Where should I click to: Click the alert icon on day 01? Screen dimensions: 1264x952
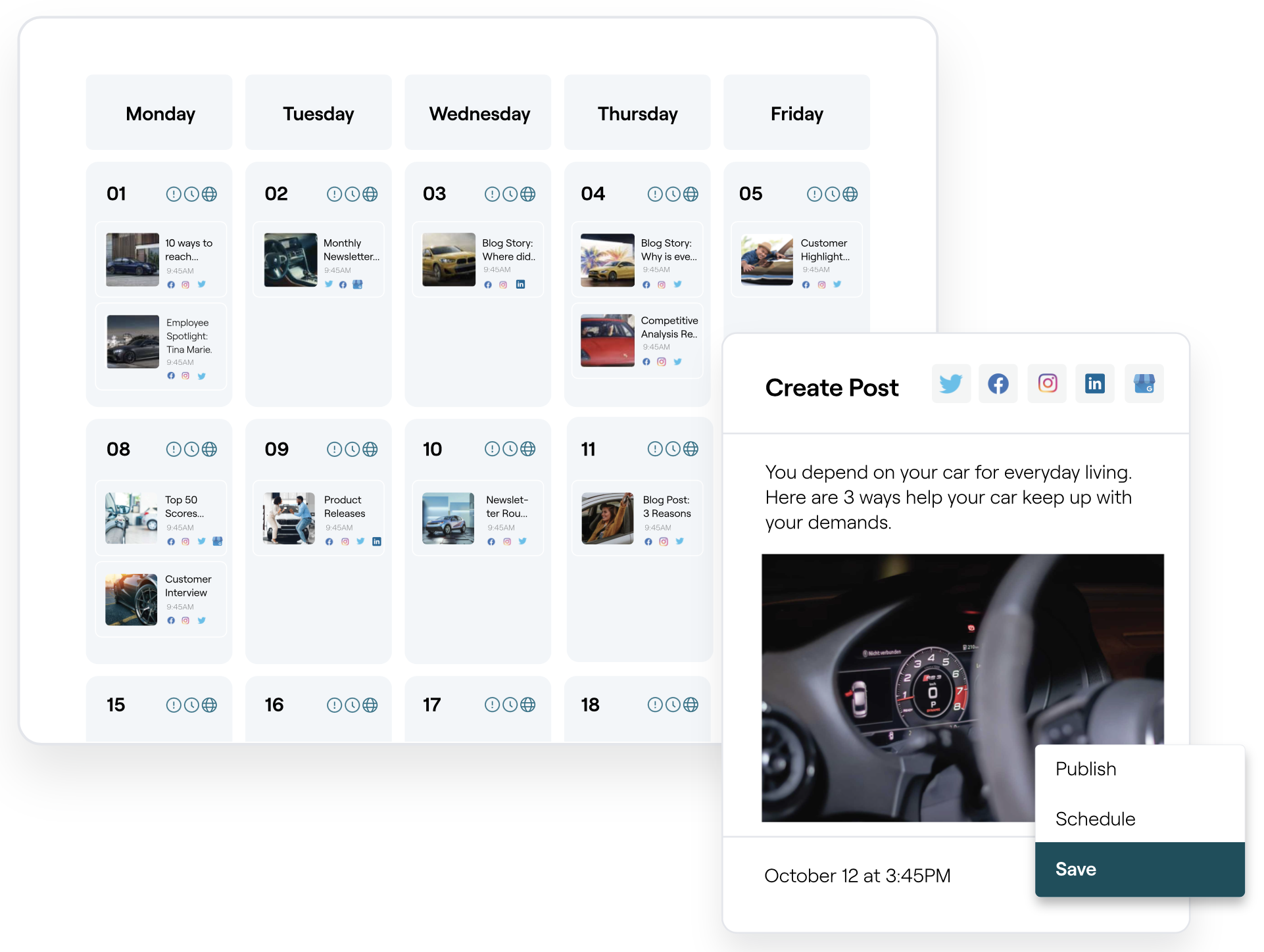point(174,194)
